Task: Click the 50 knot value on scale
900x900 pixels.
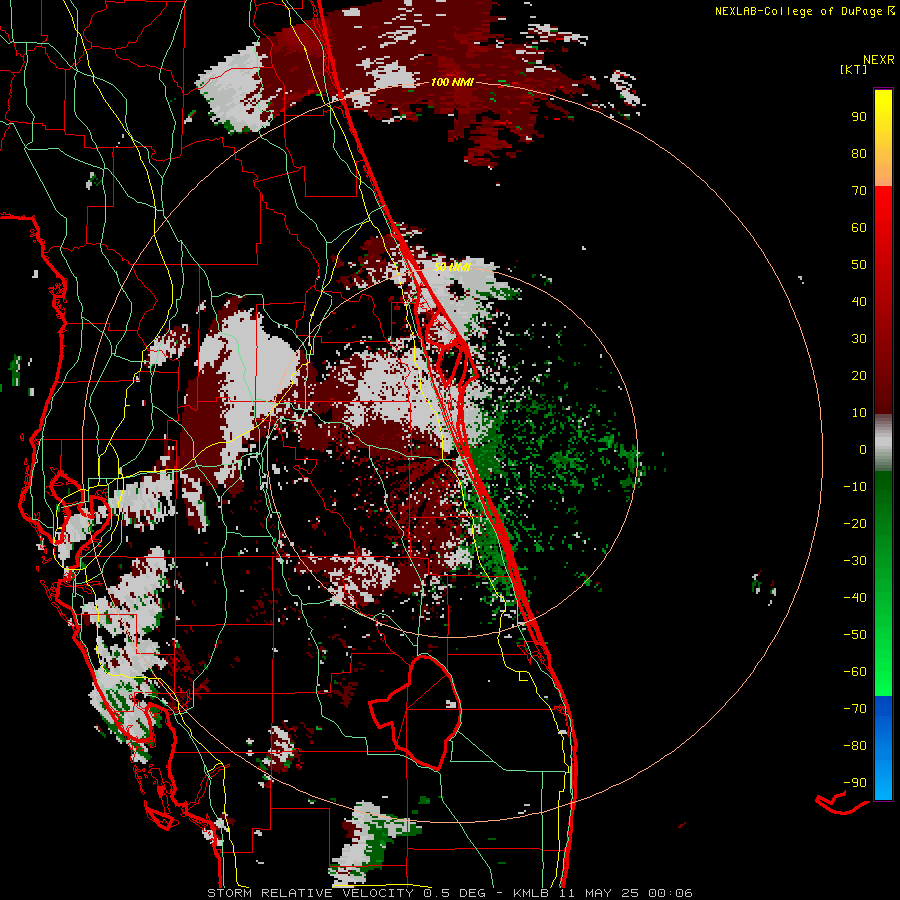Action: click(859, 265)
